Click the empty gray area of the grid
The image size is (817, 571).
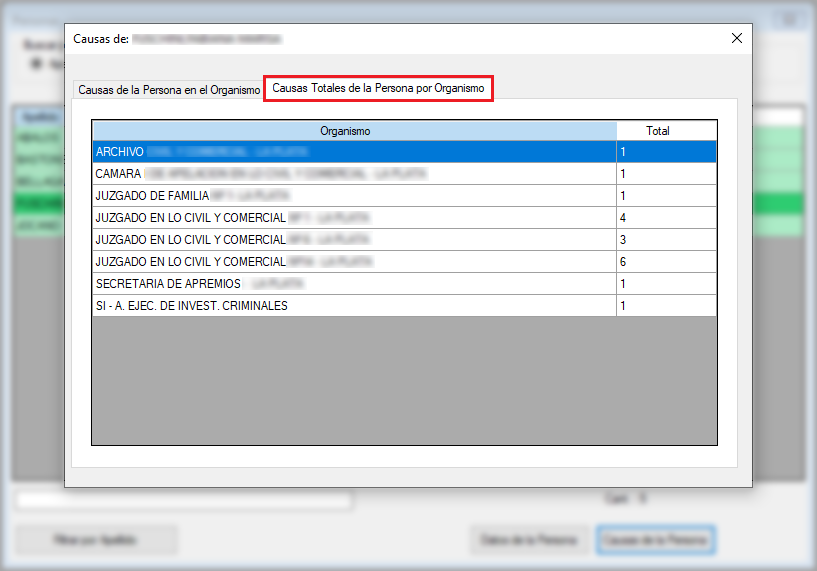coord(404,380)
